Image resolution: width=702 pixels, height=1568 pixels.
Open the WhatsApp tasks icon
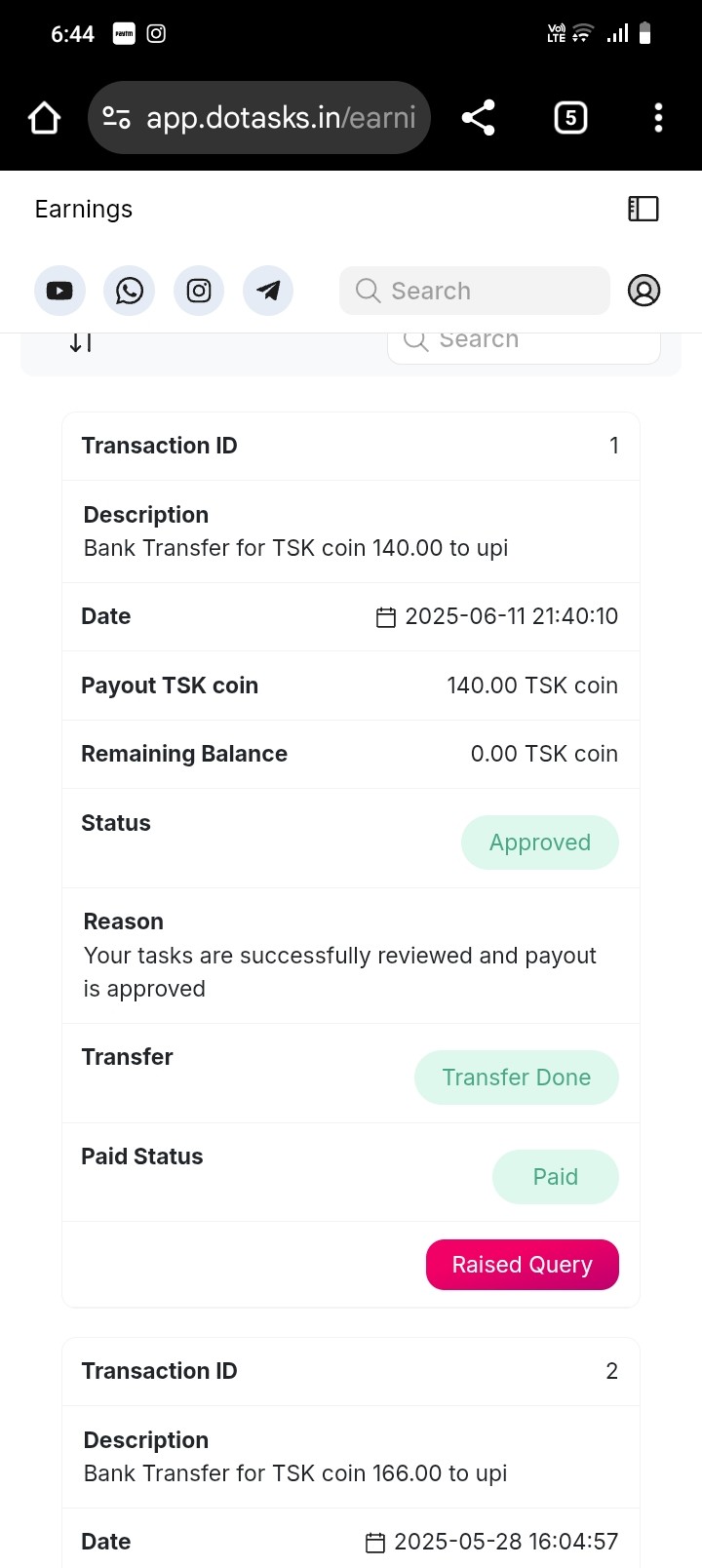pos(130,291)
